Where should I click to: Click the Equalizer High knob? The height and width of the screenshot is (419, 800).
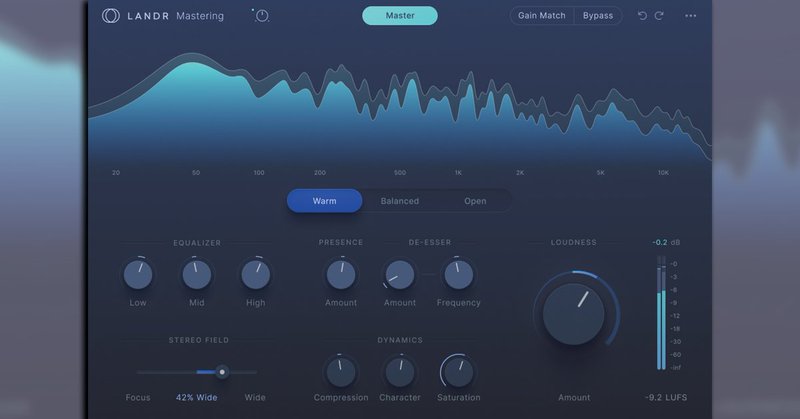coord(256,274)
